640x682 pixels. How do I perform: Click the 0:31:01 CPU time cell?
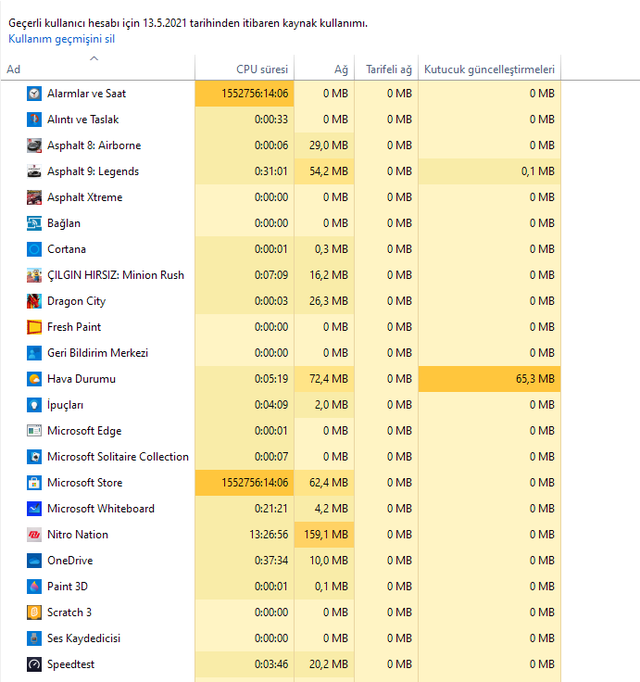(245, 171)
